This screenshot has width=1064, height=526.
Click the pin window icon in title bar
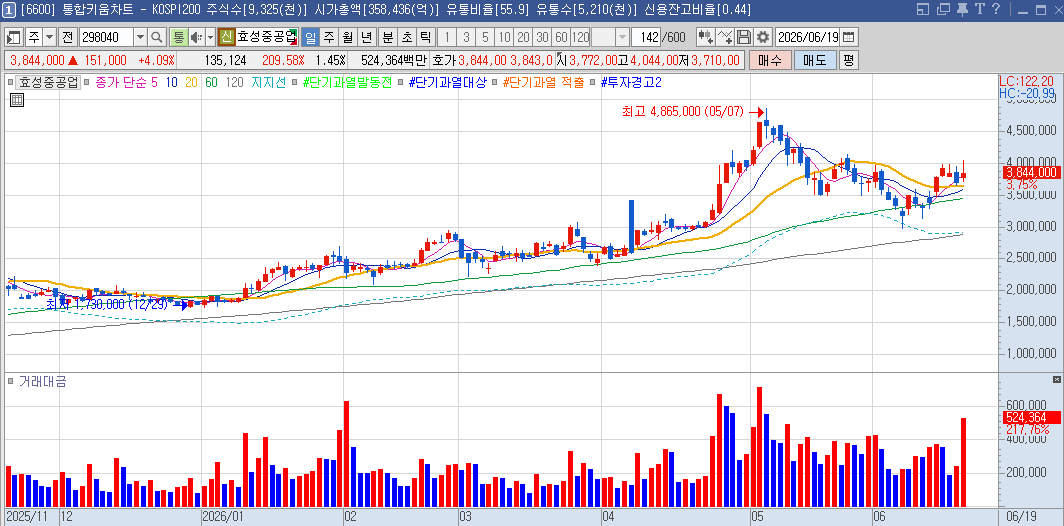[962, 9]
